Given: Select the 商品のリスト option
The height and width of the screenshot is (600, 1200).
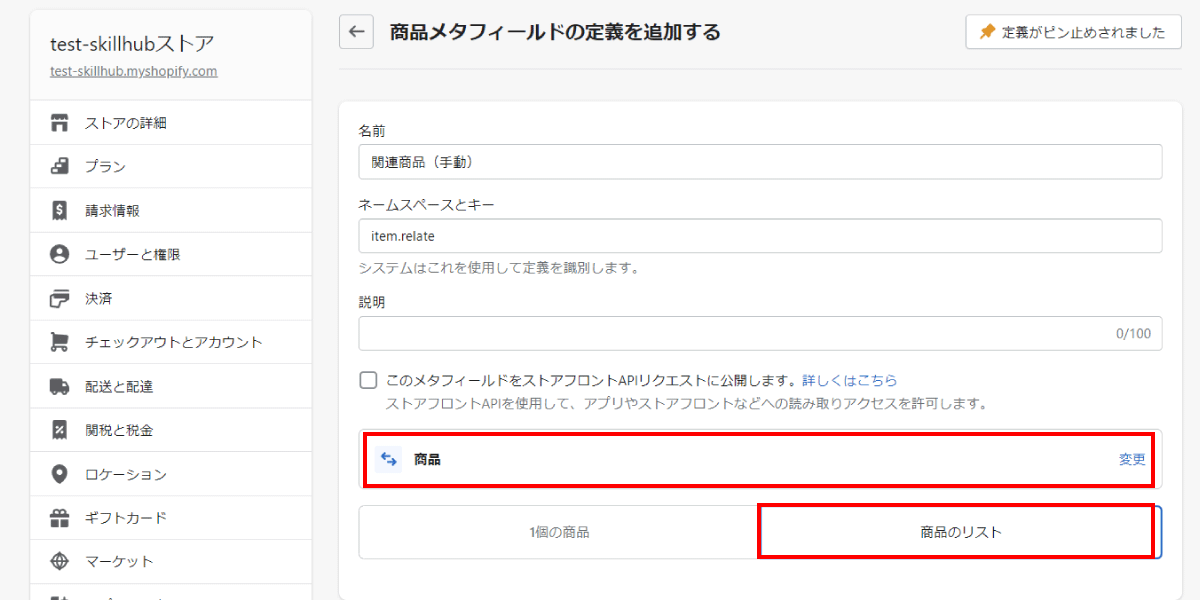Looking at the screenshot, I should pos(961,532).
